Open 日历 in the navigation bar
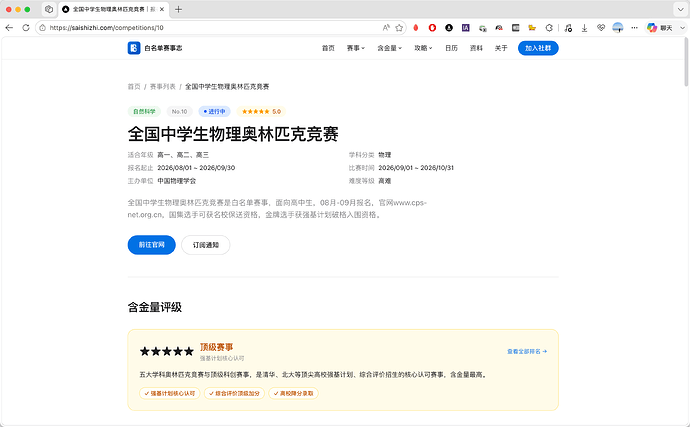This screenshot has height=427, width=690. tap(451, 48)
